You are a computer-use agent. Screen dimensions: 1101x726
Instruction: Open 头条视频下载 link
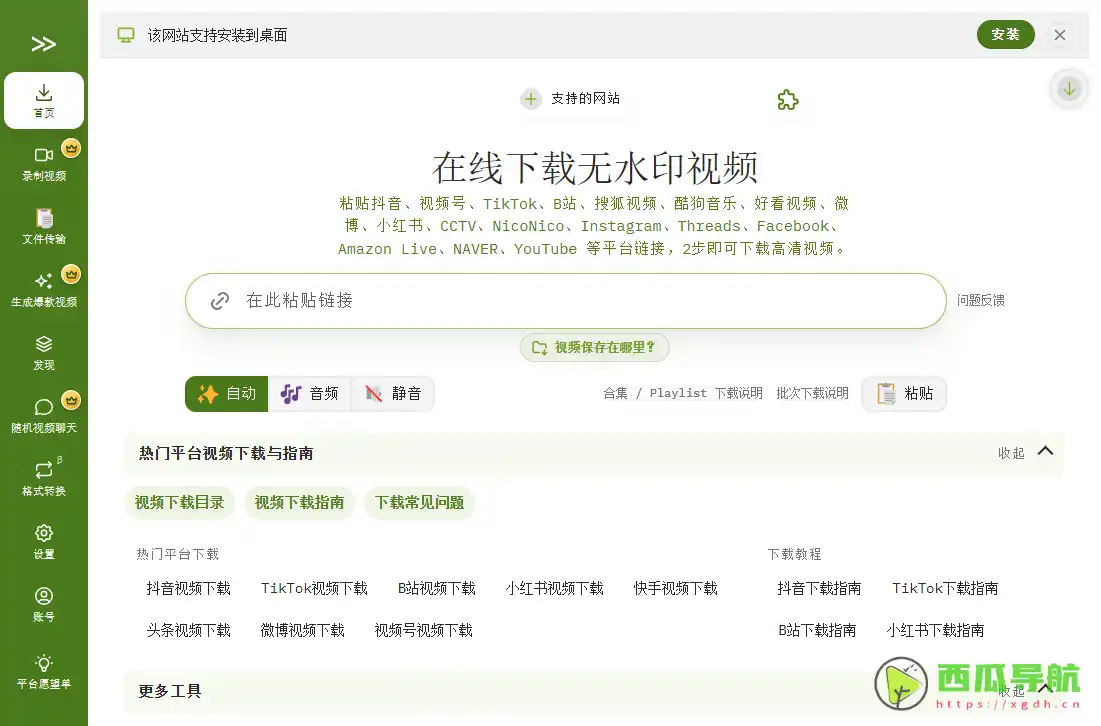point(188,631)
